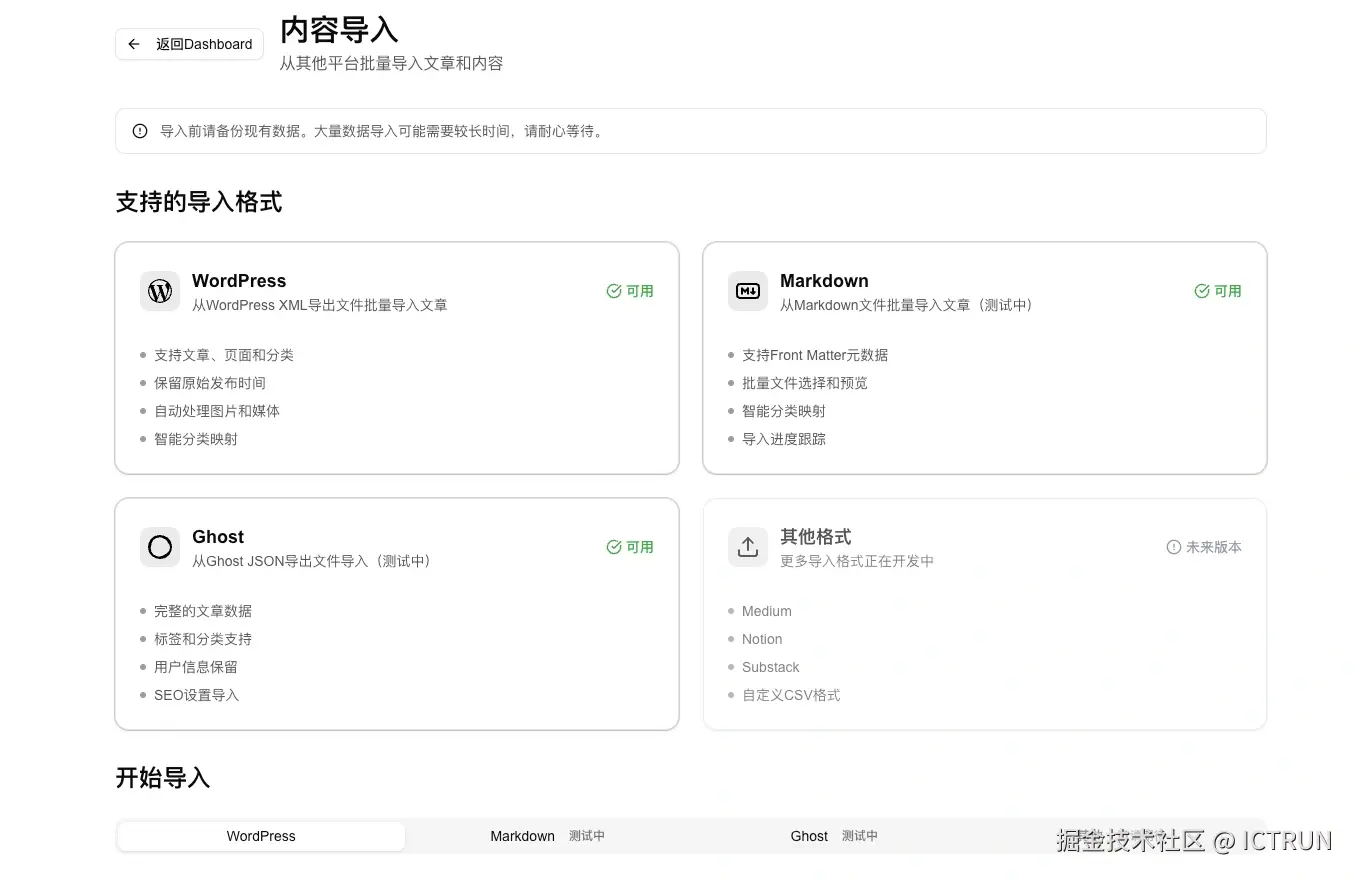Click 标签和分类支持 list item
The width and height of the screenshot is (1357, 879).
[203, 639]
